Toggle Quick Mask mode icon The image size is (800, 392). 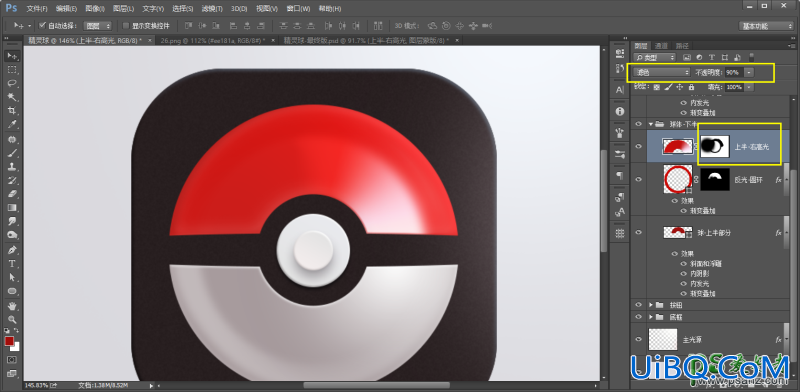pos(12,360)
